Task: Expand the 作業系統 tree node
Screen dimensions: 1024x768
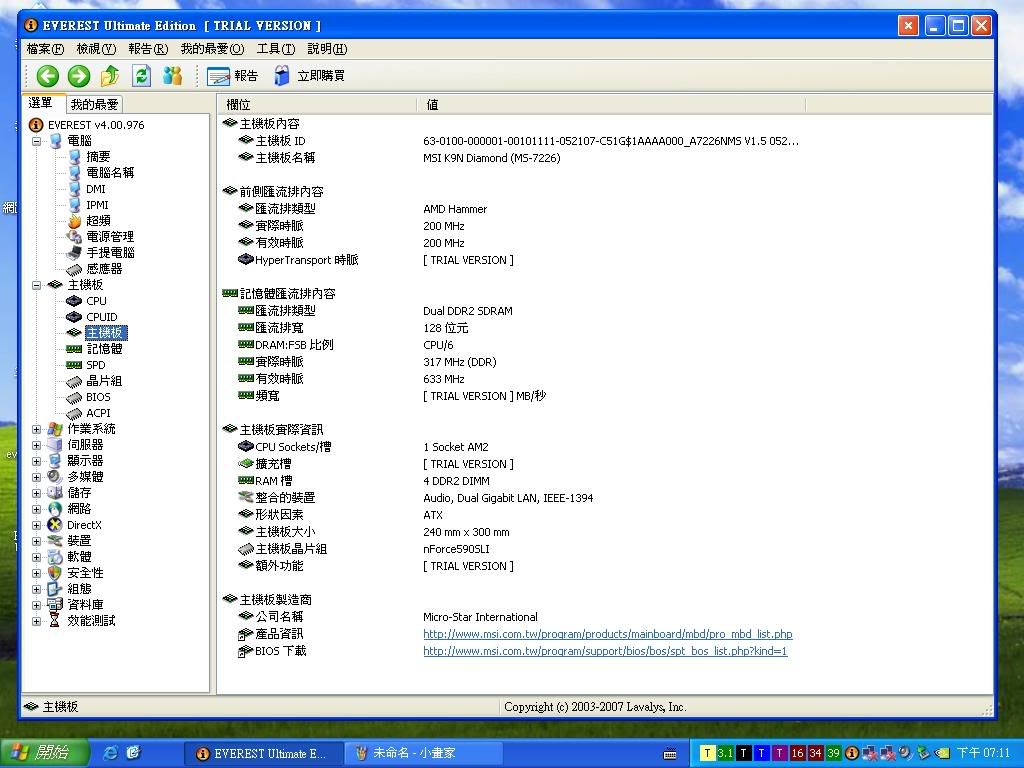Action: (x=37, y=429)
